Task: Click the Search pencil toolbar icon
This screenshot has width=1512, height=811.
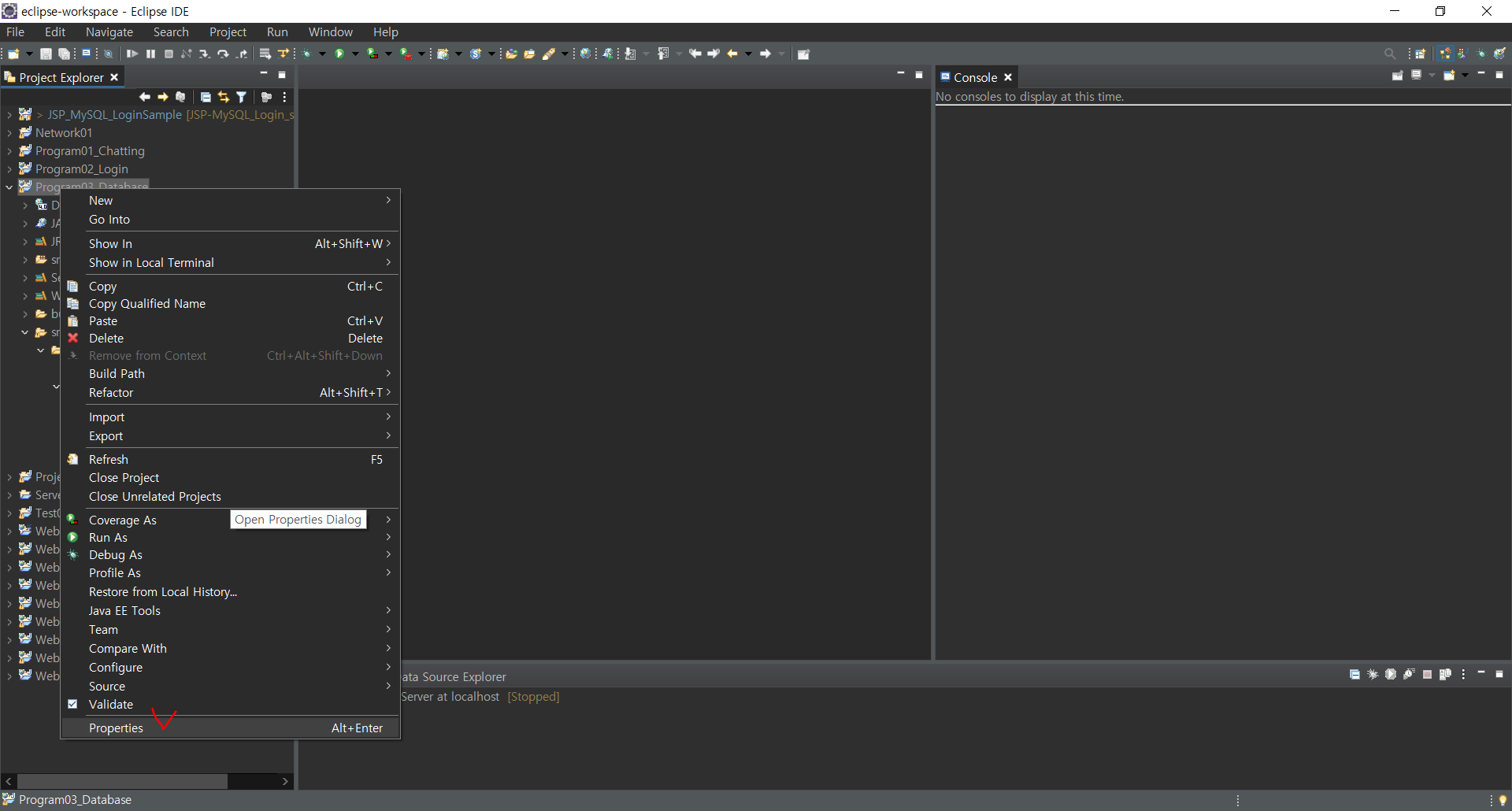Action: coord(549,54)
